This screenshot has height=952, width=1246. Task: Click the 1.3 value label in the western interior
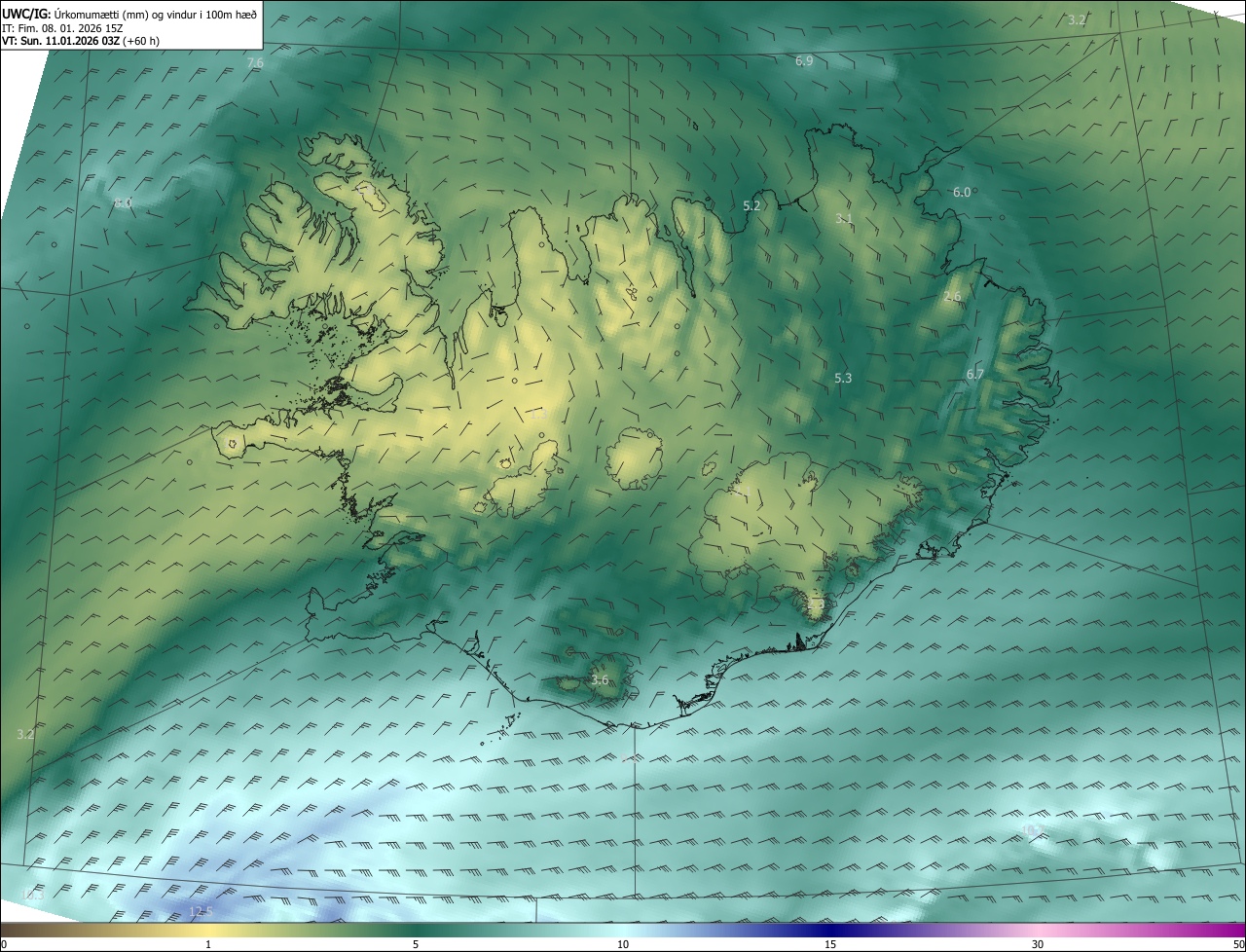point(538,414)
